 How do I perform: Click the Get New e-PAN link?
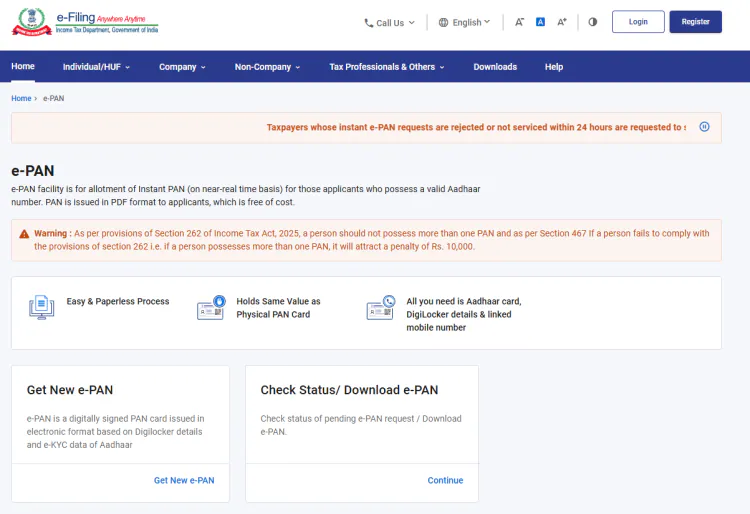184,480
